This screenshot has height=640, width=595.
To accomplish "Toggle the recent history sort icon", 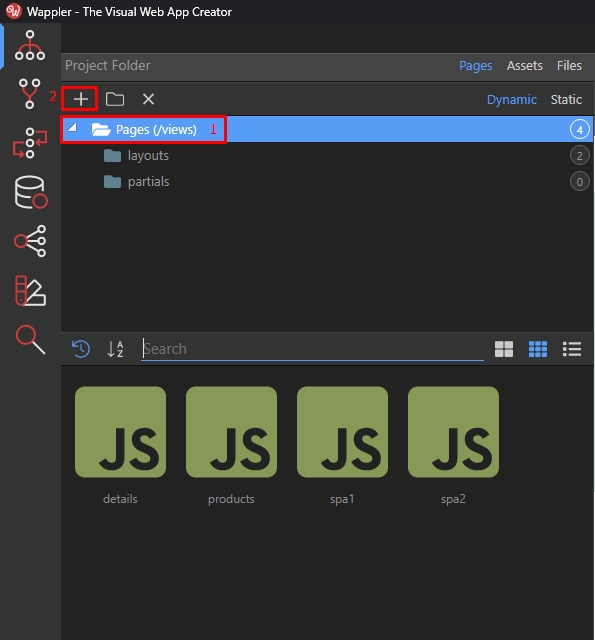I will pos(81,349).
